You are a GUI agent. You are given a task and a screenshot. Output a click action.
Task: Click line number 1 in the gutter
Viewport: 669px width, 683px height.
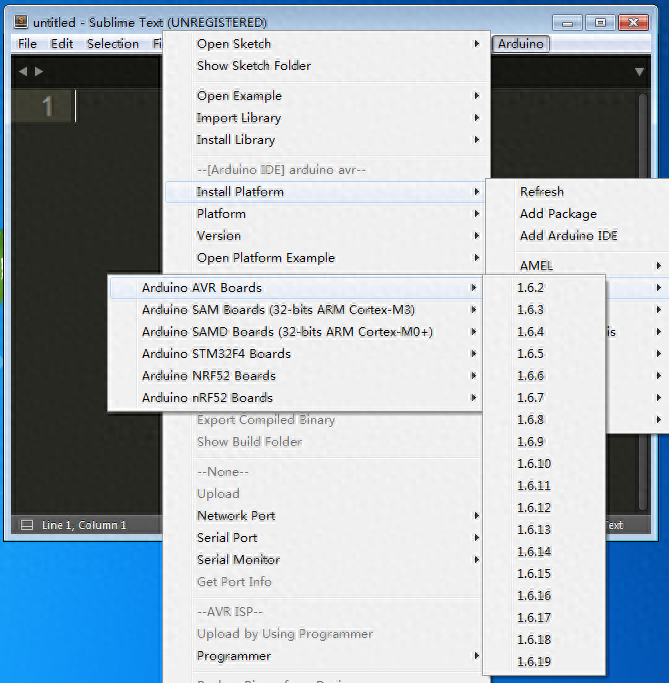47,106
